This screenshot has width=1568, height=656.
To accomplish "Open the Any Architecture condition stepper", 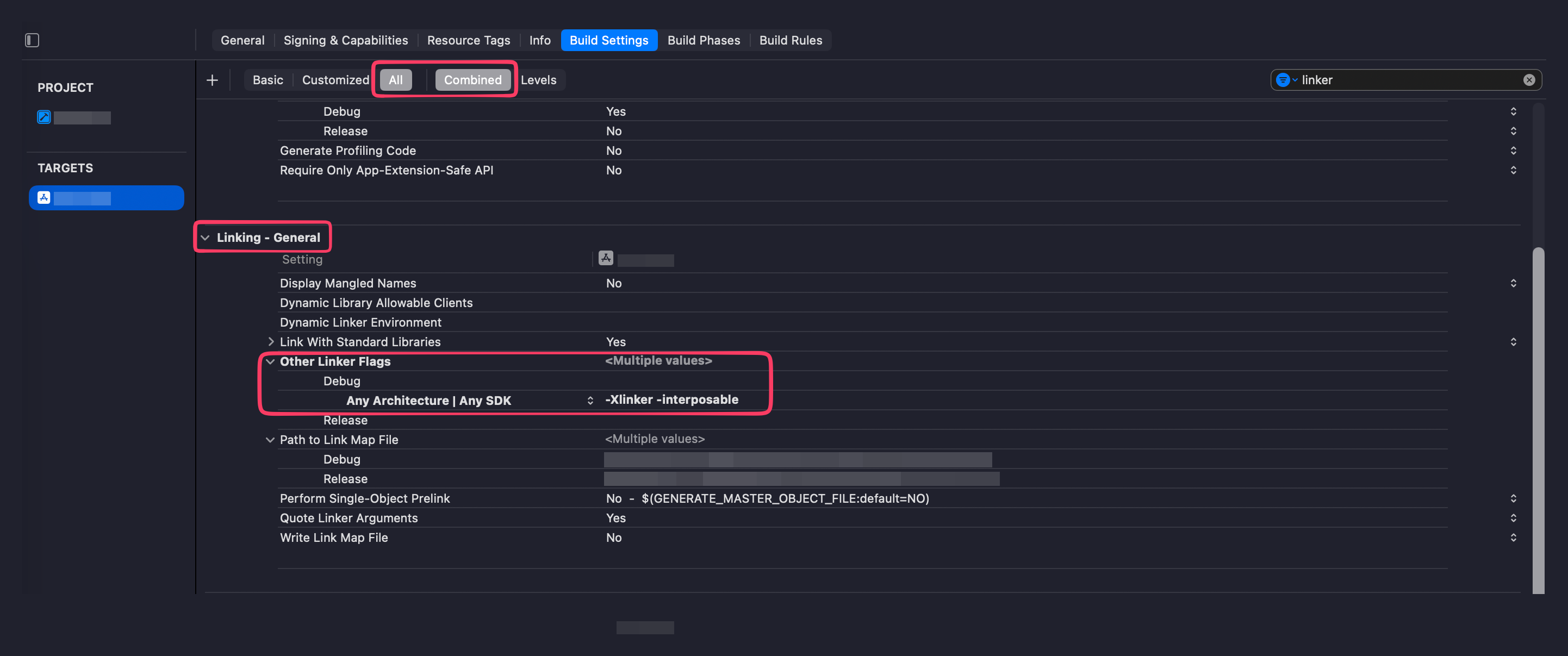I will coord(590,401).
